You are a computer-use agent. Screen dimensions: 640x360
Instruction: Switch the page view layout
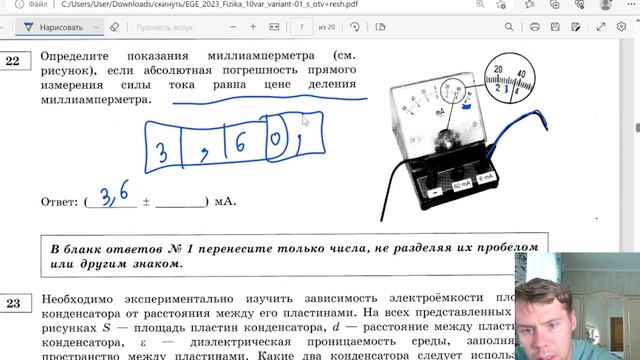point(380,27)
